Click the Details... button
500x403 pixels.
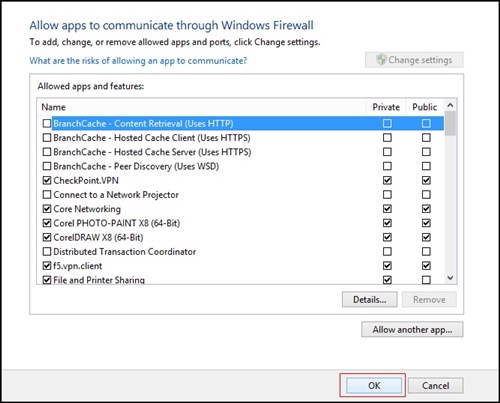[x=369, y=299]
